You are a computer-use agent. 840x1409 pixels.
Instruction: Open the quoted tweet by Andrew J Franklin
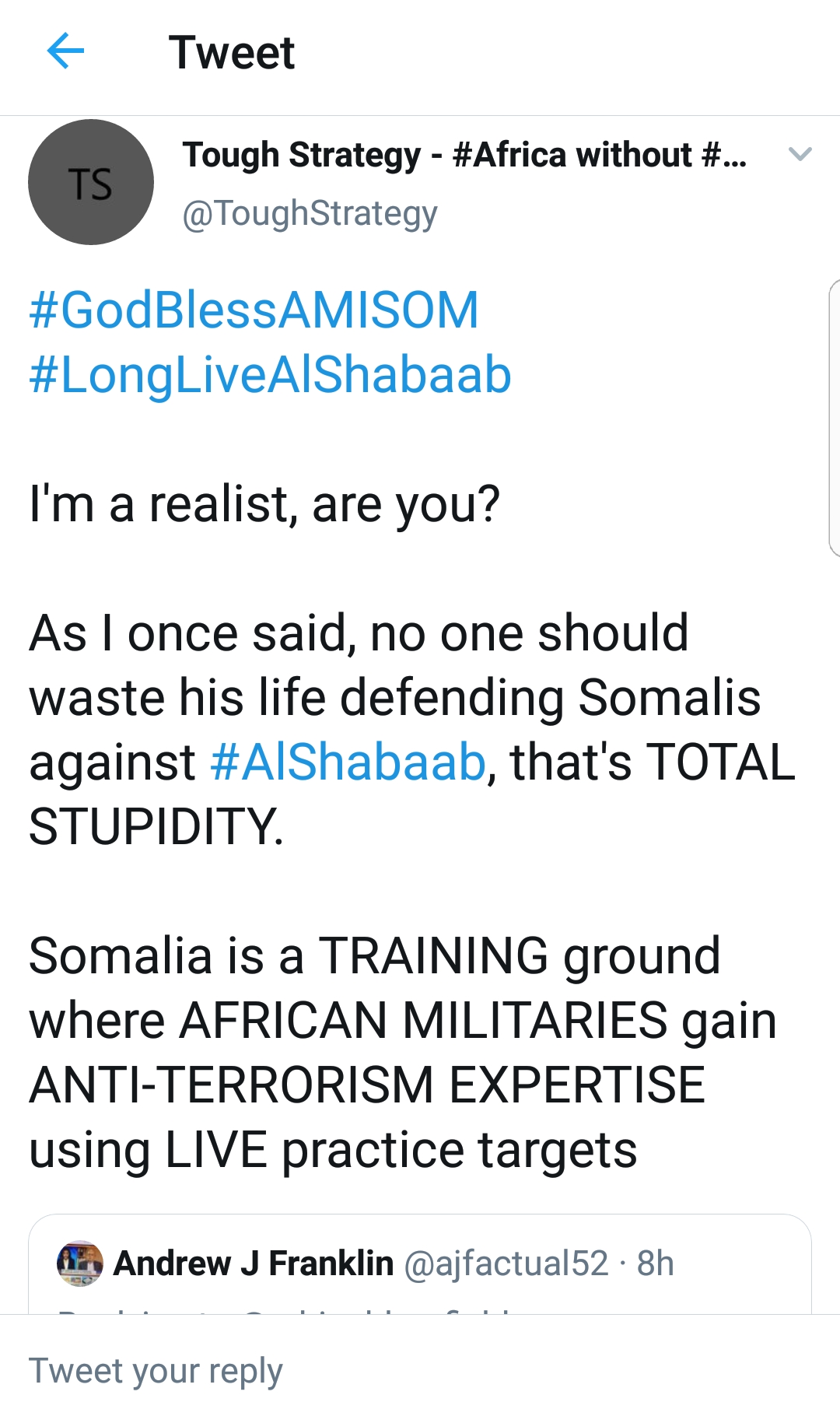click(420, 1264)
